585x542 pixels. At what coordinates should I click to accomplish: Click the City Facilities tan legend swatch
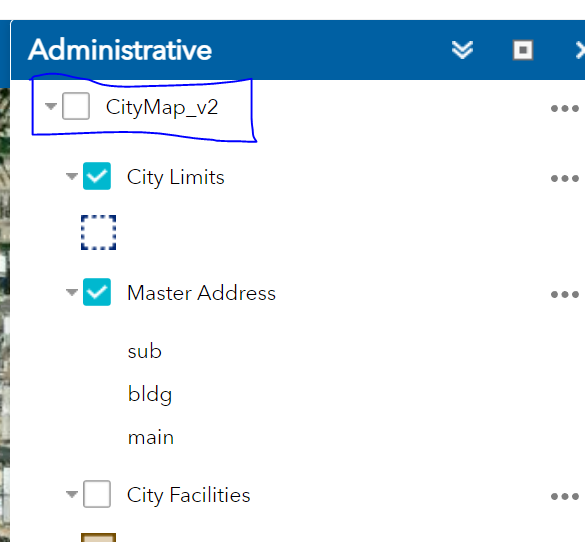click(98, 538)
